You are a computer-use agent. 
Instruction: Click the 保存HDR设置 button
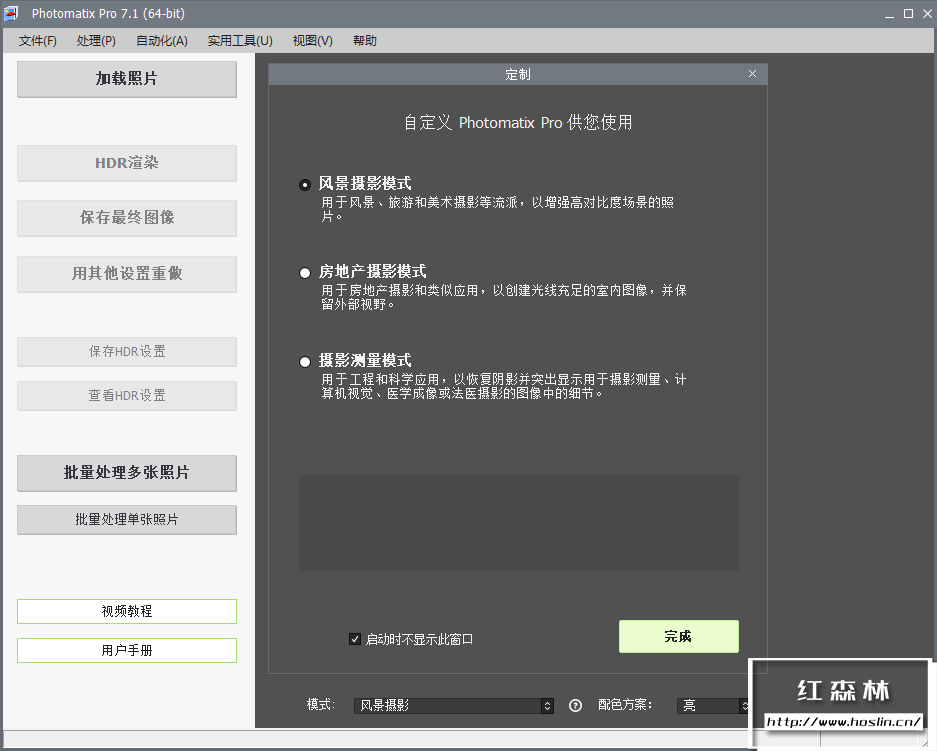[x=127, y=352]
